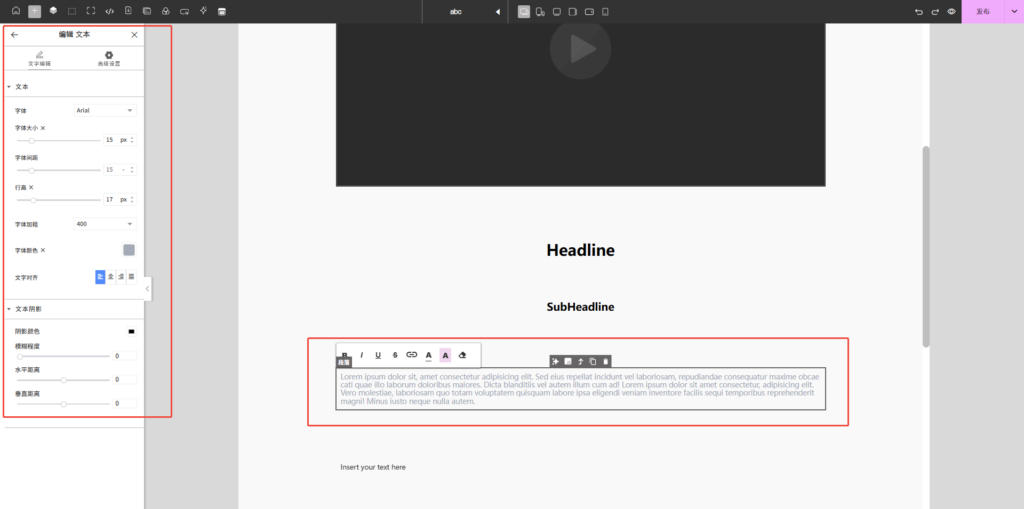This screenshot has width=1024, height=509.
Task: Select desktop device preview
Action: [x=524, y=11]
